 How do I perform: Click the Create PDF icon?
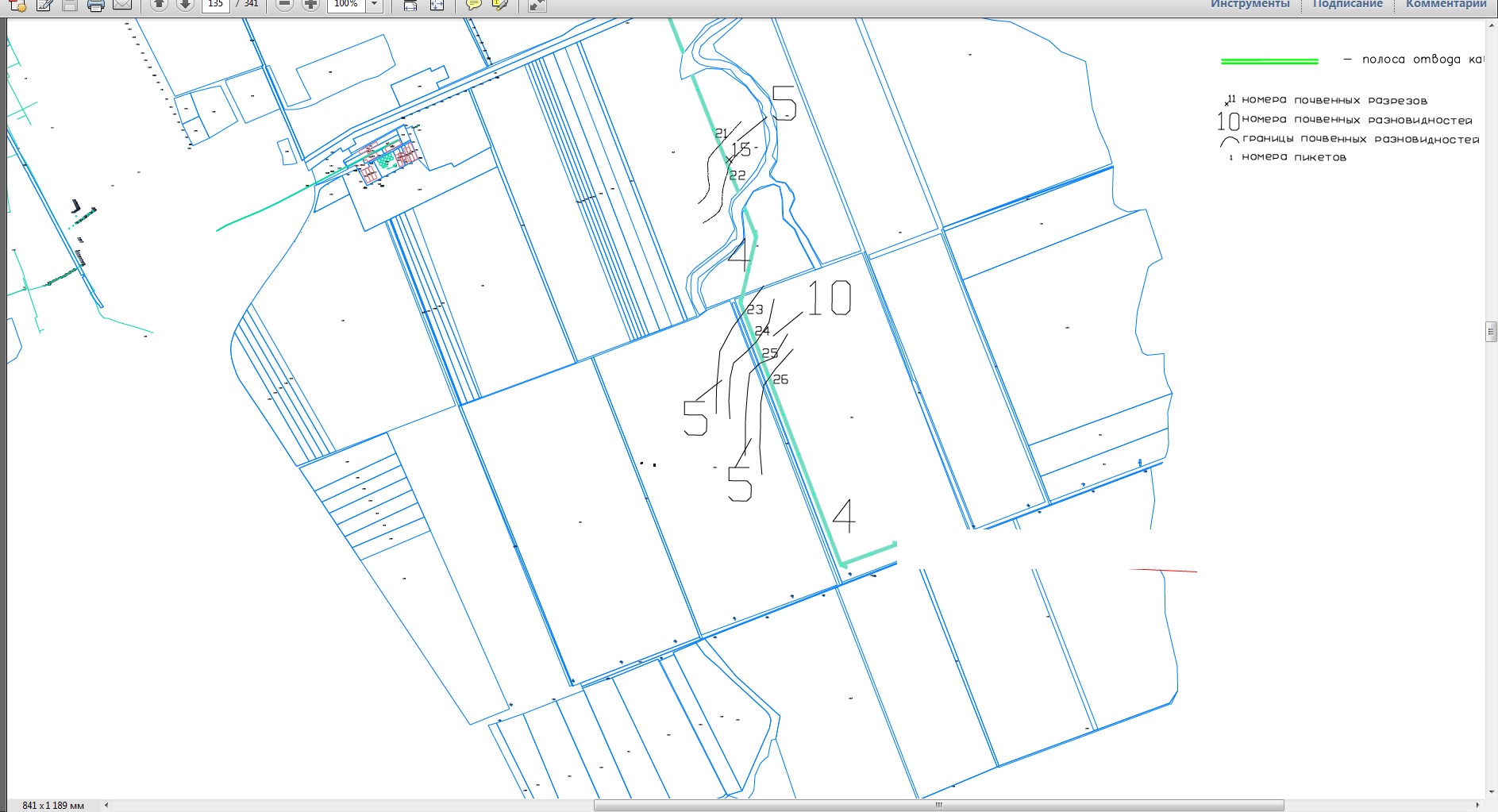17,5
